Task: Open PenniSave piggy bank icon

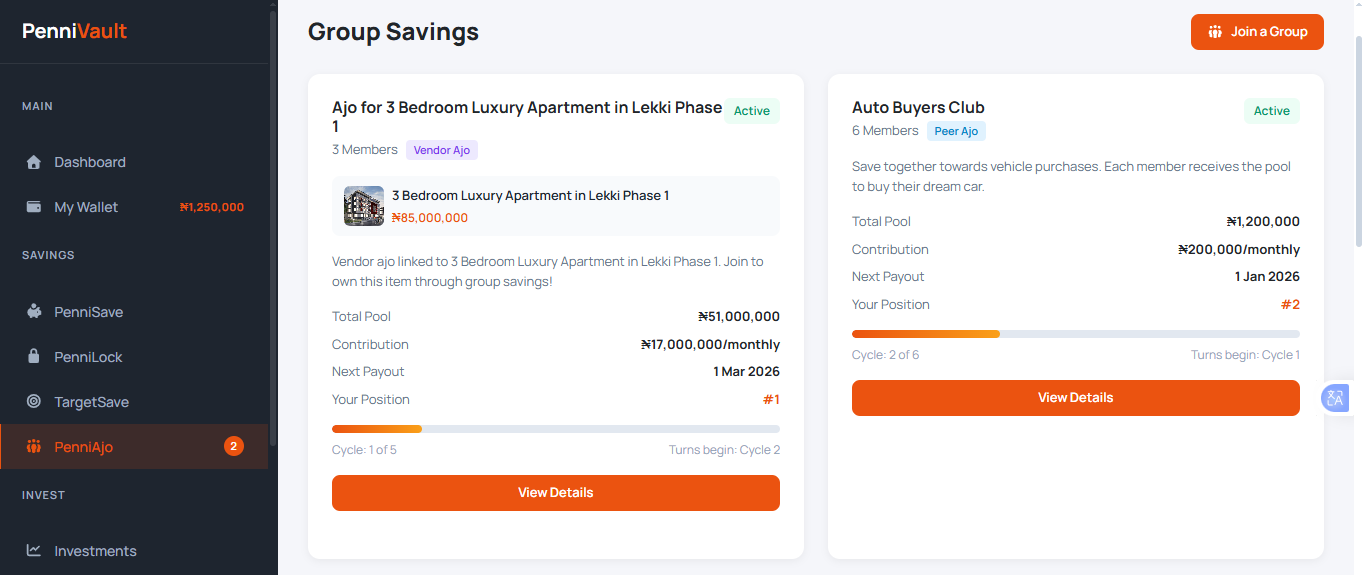Action: pyautogui.click(x=34, y=312)
